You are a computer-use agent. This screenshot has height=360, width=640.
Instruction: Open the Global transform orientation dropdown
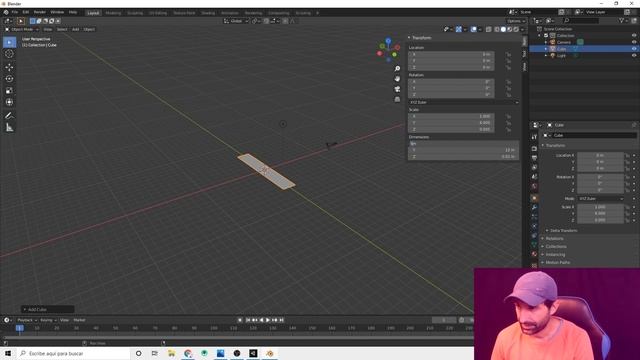(236, 21)
